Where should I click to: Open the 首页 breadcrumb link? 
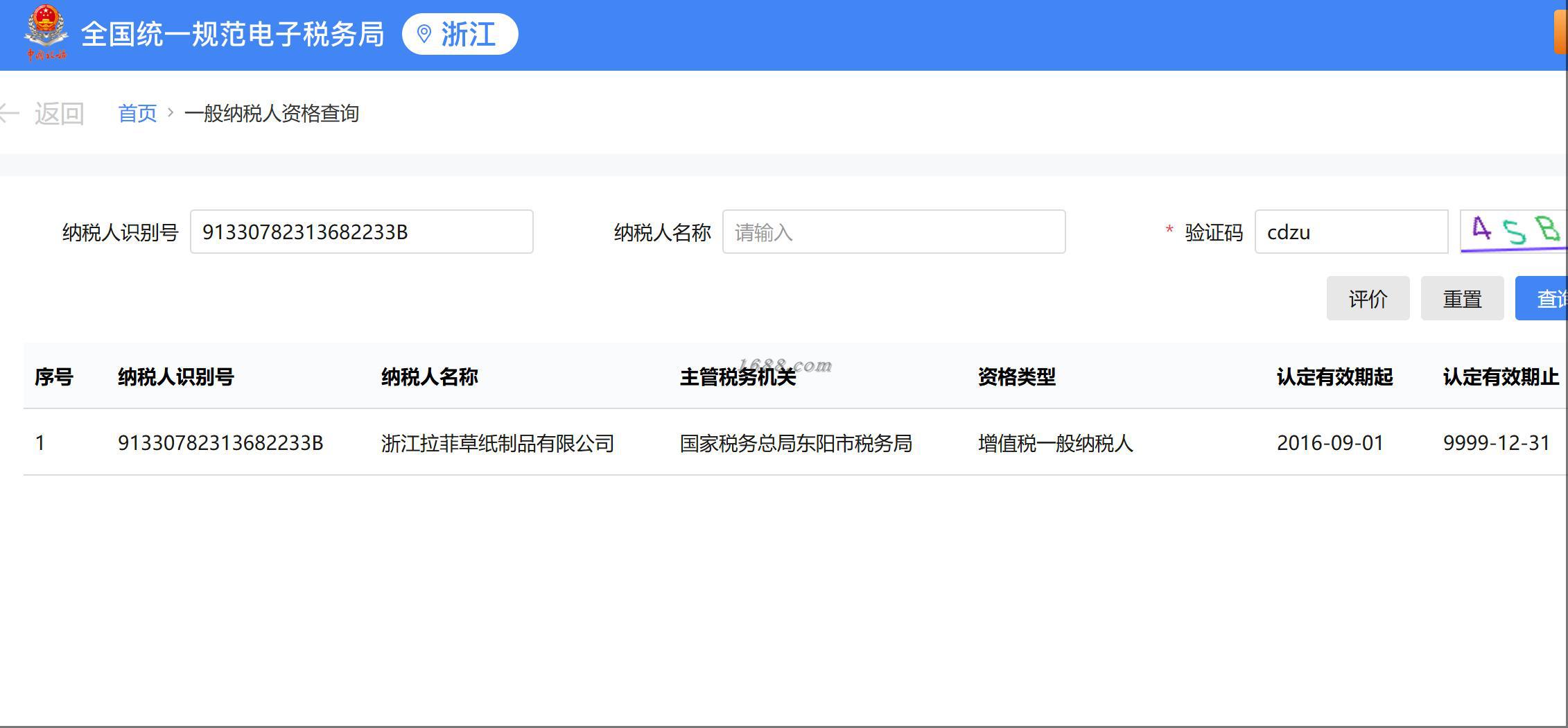coord(137,113)
